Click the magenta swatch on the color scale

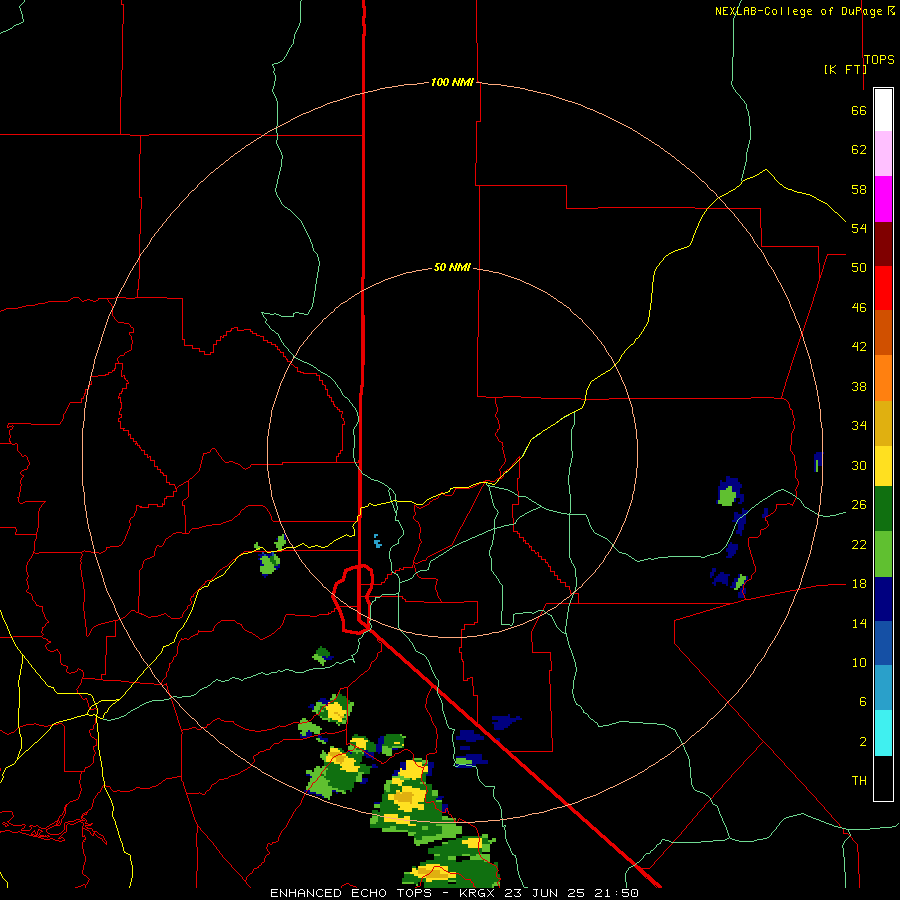point(883,199)
